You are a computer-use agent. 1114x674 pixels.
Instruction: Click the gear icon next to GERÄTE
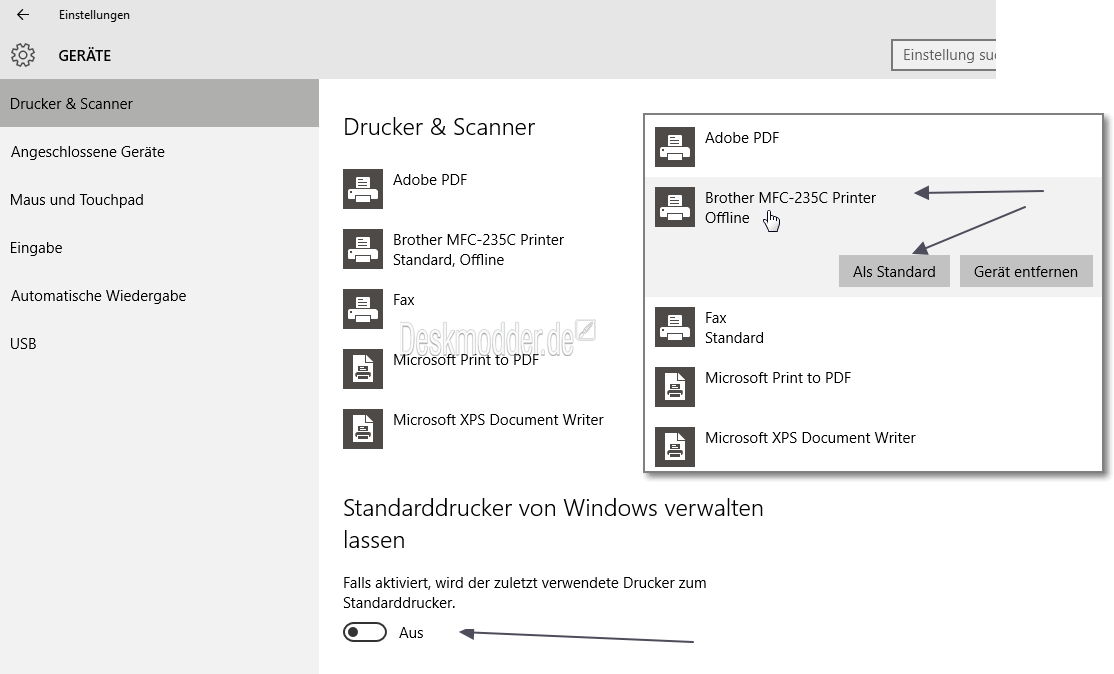click(23, 55)
